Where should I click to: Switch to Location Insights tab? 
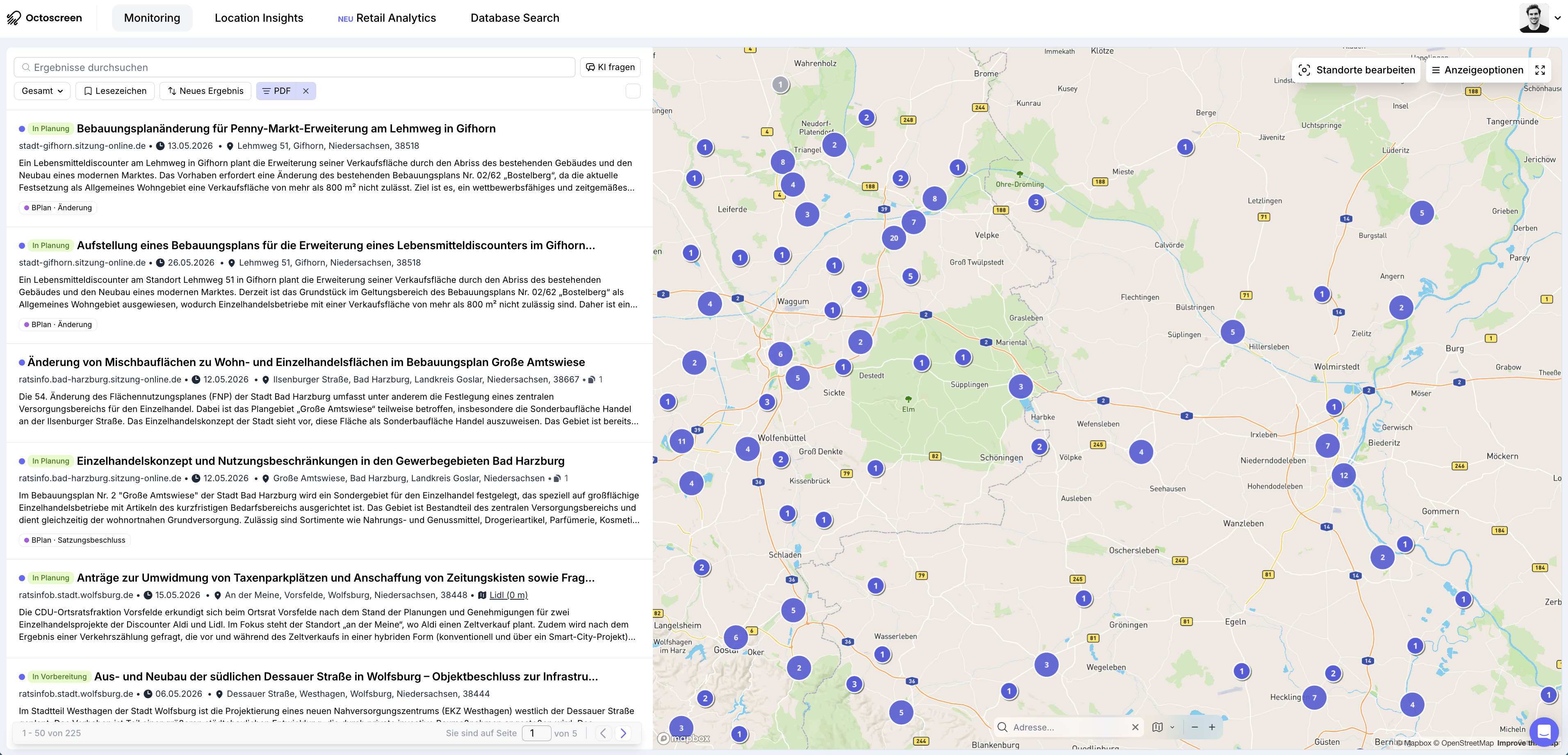(259, 18)
